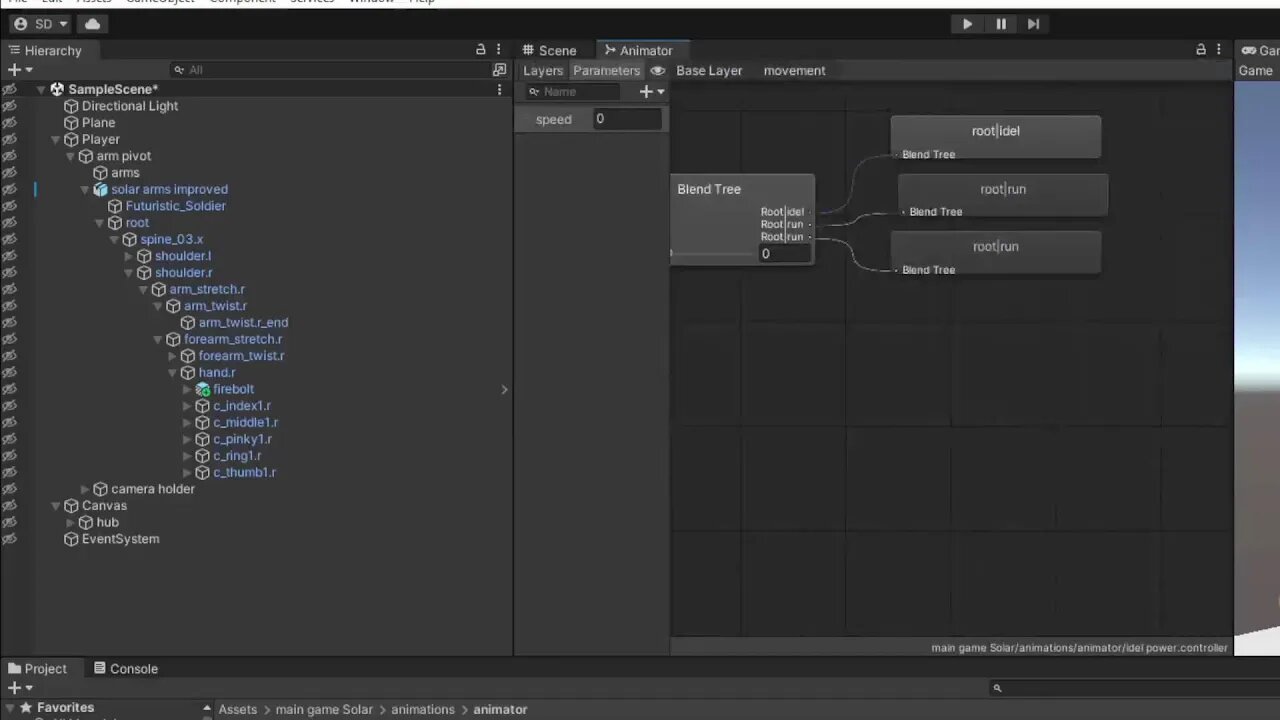This screenshot has width=1280, height=720.
Task: Select Futuristic_Soldier in the hierarchy
Action: coord(175,206)
